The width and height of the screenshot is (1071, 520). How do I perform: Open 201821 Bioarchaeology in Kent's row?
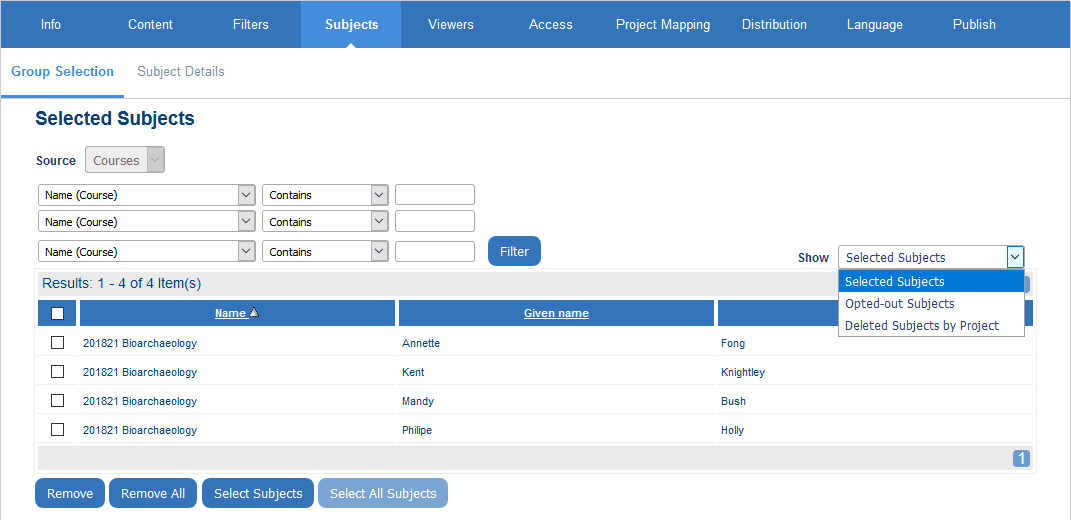[x=140, y=372]
